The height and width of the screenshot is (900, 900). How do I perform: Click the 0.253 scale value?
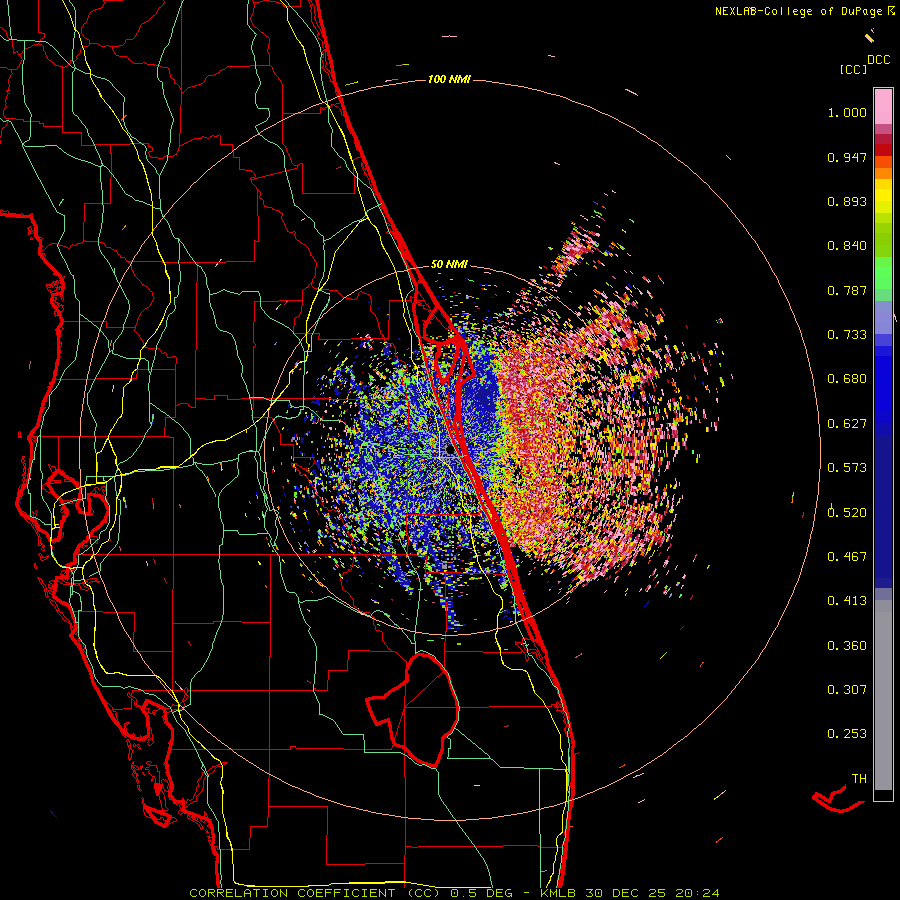coord(847,734)
